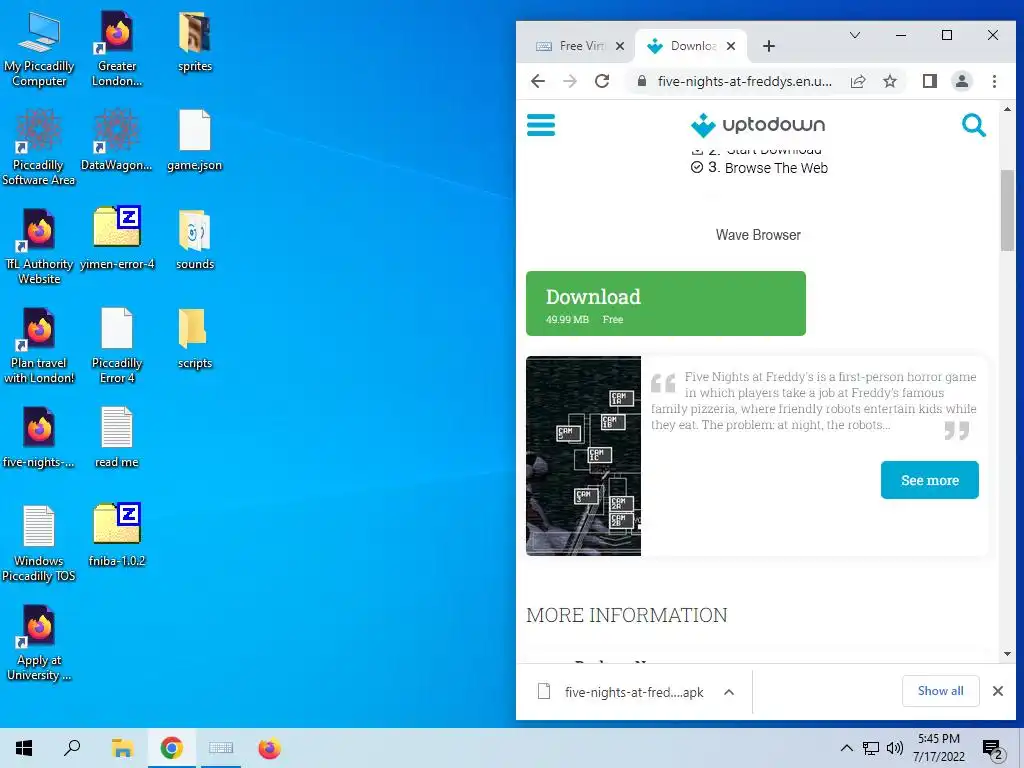Viewport: 1024px width, 768px height.
Task: Open the notification center icon
Action: pyautogui.click(x=992, y=749)
